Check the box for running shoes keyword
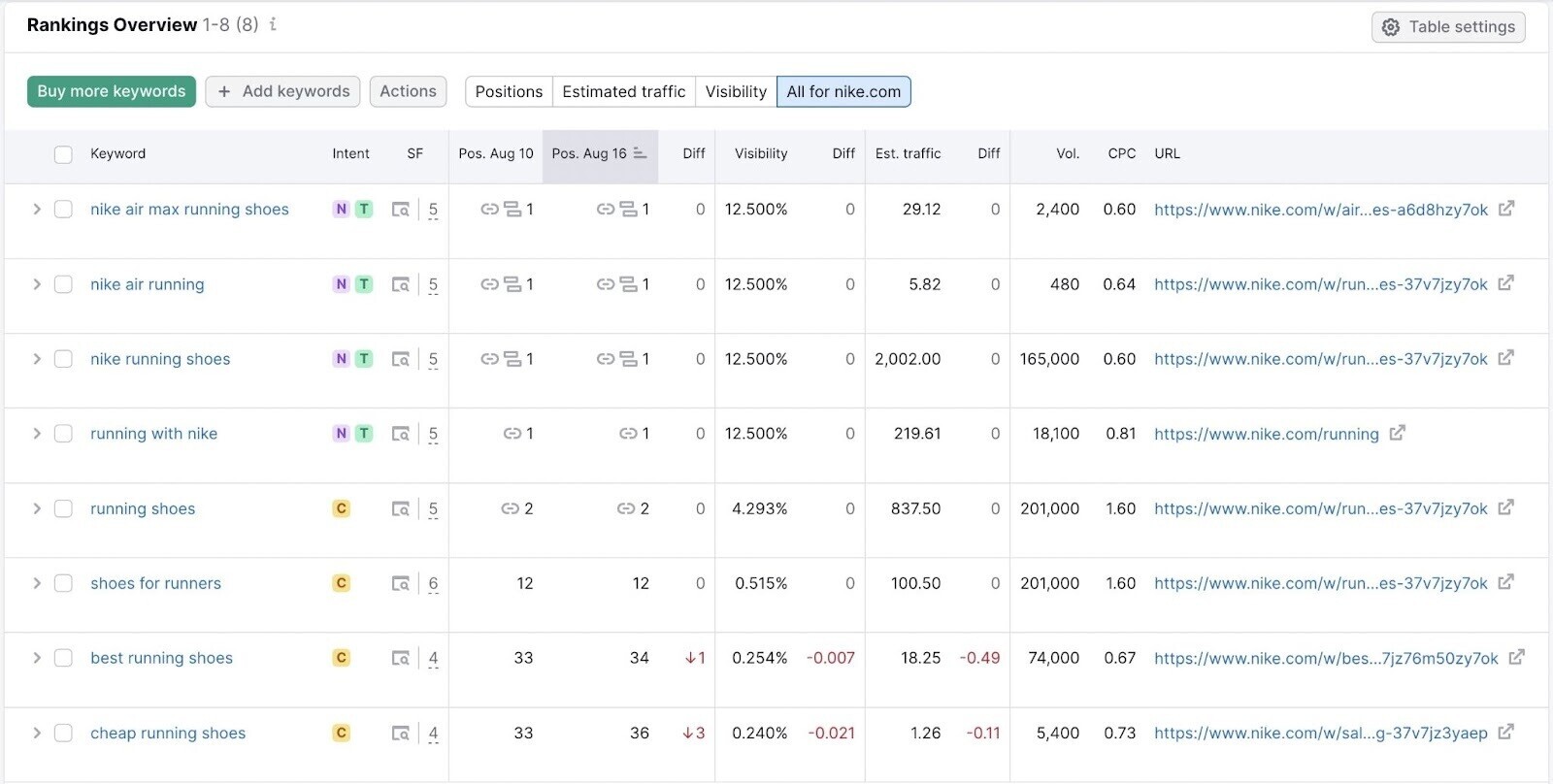The image size is (1553, 784). click(63, 508)
